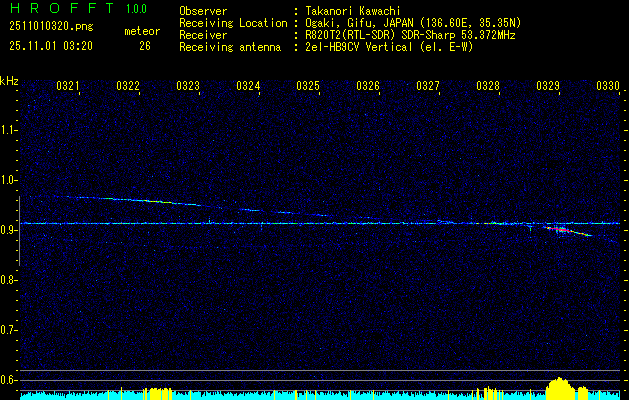Image resolution: width=629 pixels, height=400 pixels.
Task: Click the bright red meteor echo in spectrogram
Action: click(x=562, y=230)
